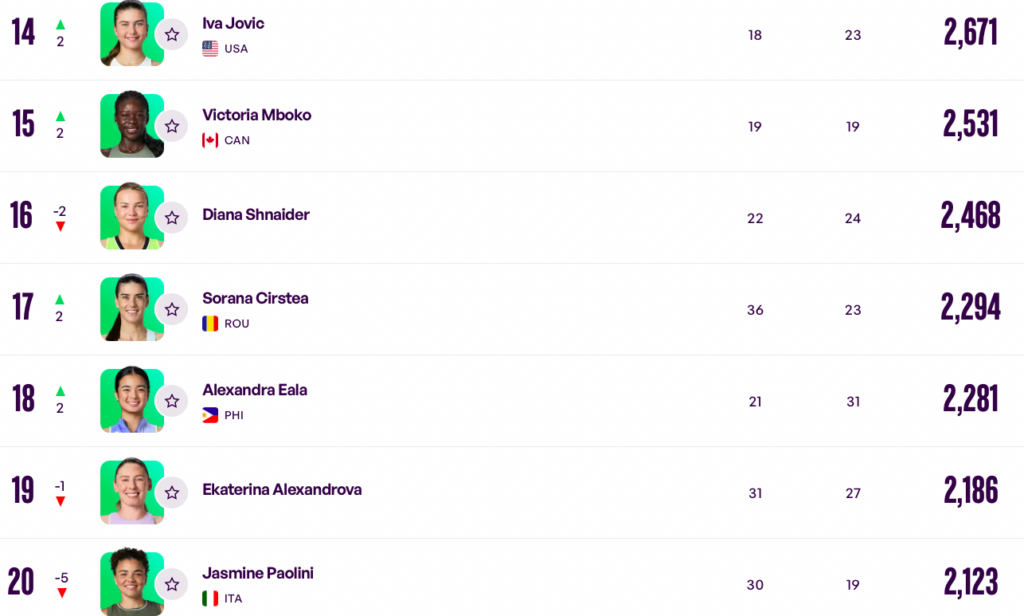Viewport: 1024px width, 616px height.
Task: View Sorana Cirstea's player page
Action: tap(255, 299)
